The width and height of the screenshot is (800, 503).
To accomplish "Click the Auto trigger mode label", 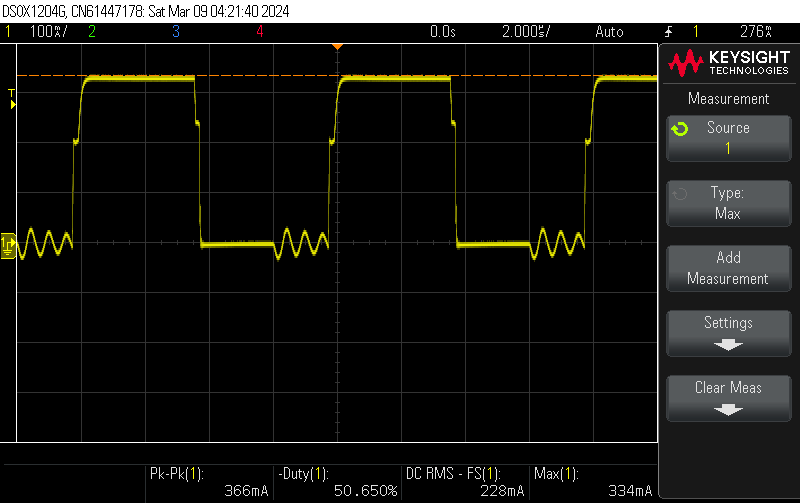I will (x=609, y=32).
